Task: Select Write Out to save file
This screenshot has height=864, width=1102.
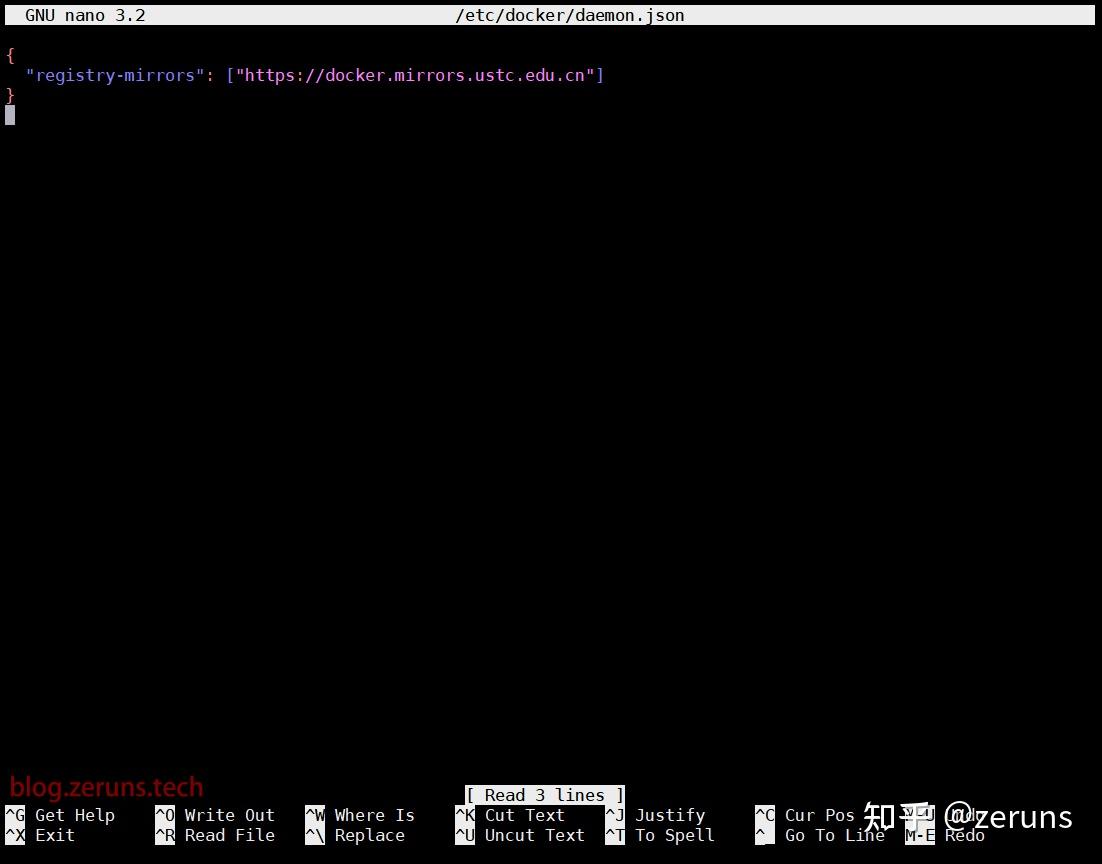Action: 229,815
